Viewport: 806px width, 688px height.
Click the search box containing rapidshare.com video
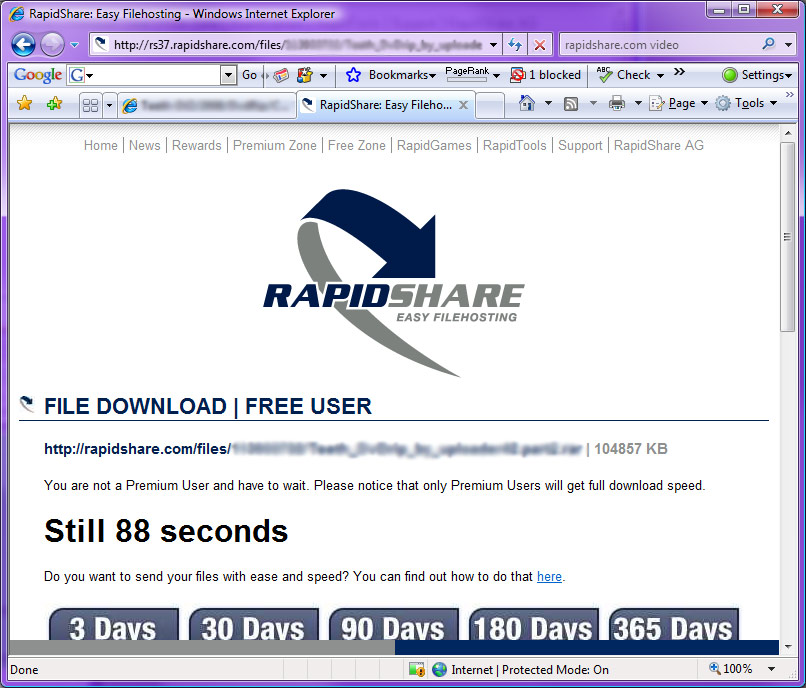click(x=658, y=45)
